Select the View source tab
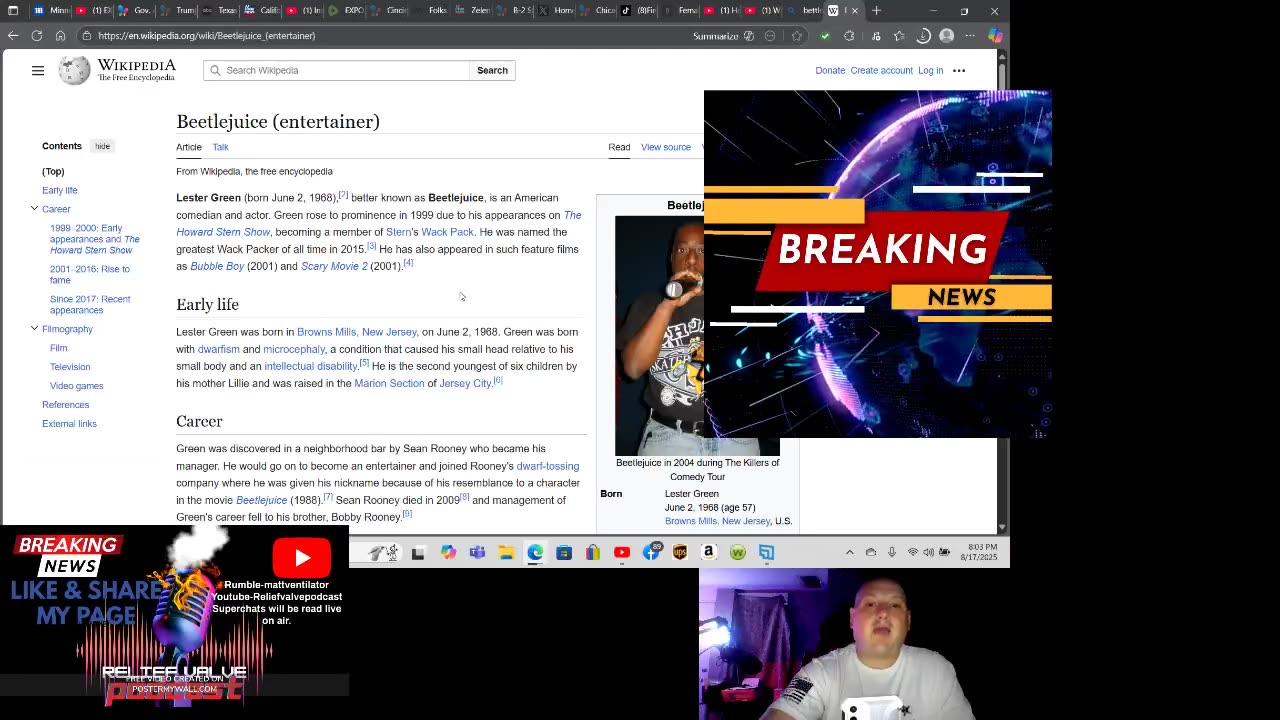1280x720 pixels. [666, 147]
